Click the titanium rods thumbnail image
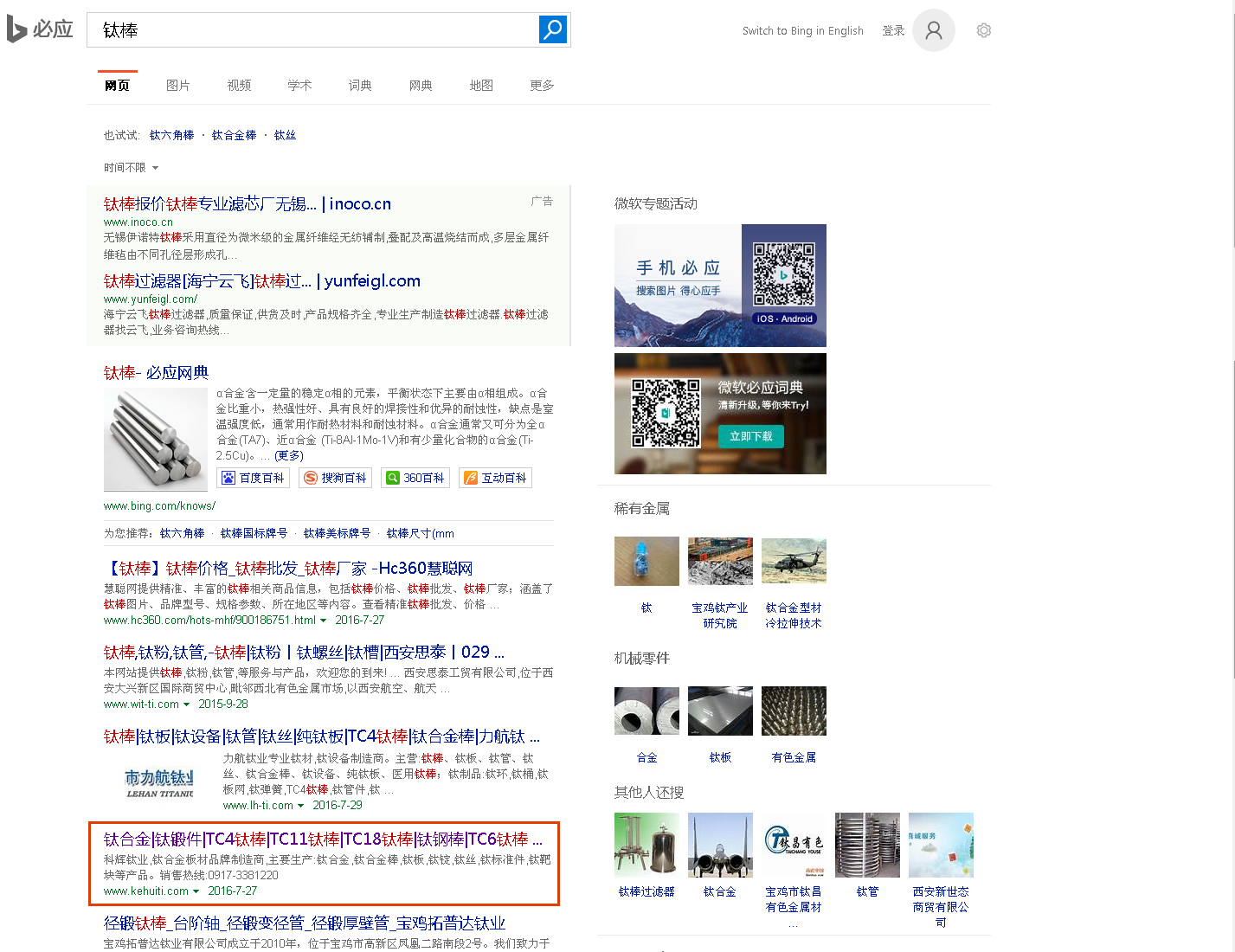 [x=156, y=439]
